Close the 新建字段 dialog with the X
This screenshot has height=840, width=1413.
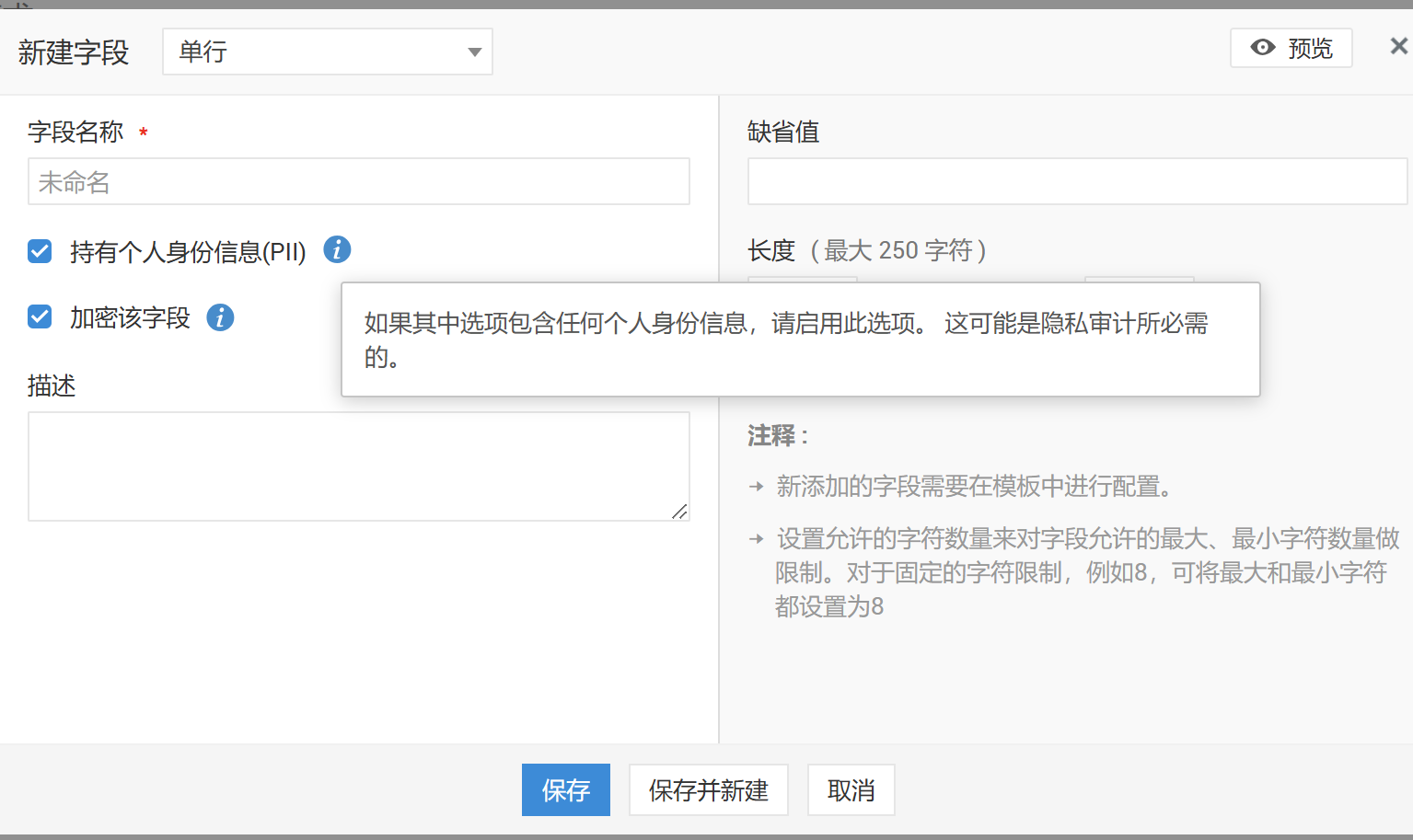1398,46
